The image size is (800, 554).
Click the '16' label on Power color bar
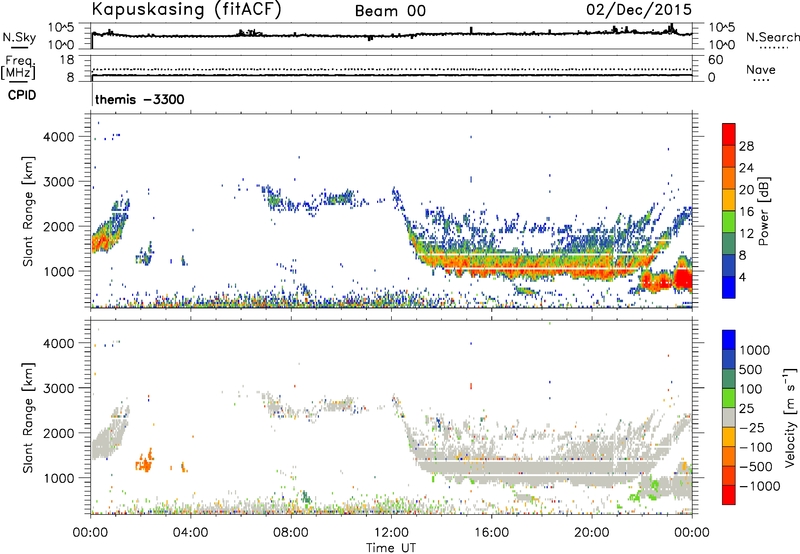[746, 212]
